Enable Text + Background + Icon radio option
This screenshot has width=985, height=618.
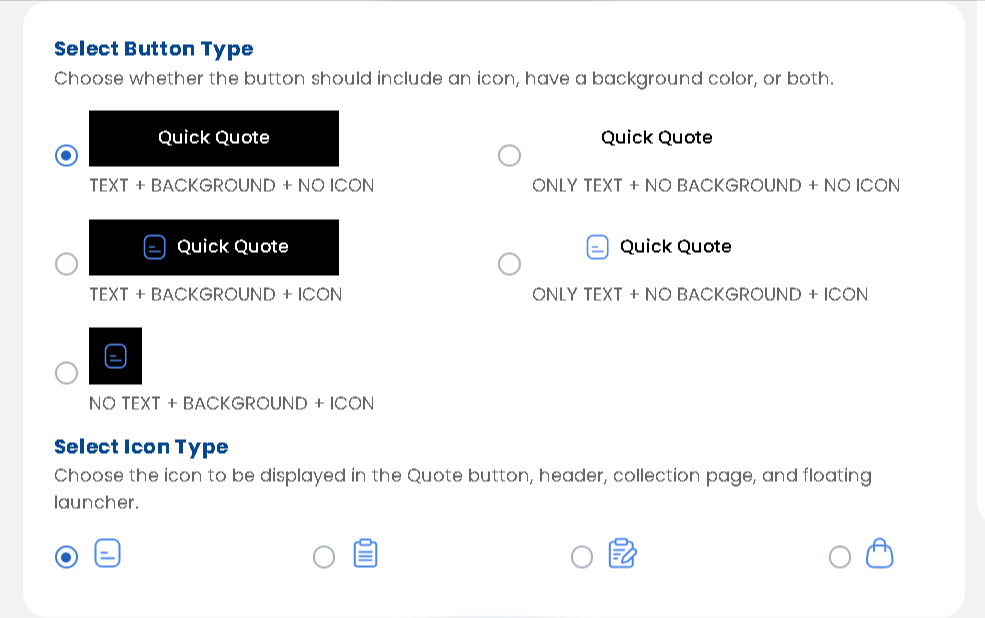[x=67, y=264]
